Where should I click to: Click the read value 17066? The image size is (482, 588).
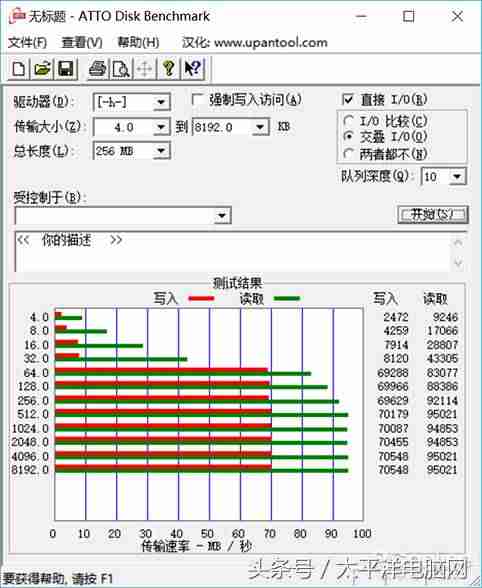(443, 331)
